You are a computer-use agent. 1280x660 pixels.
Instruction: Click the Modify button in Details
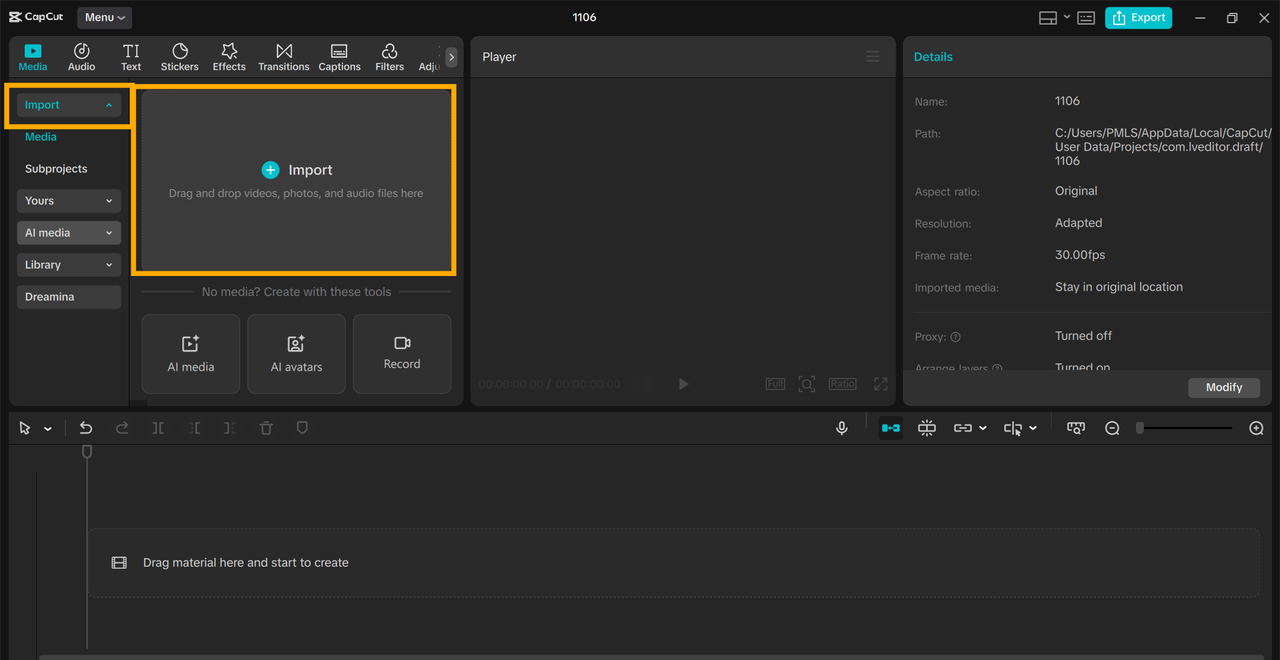click(x=1224, y=387)
